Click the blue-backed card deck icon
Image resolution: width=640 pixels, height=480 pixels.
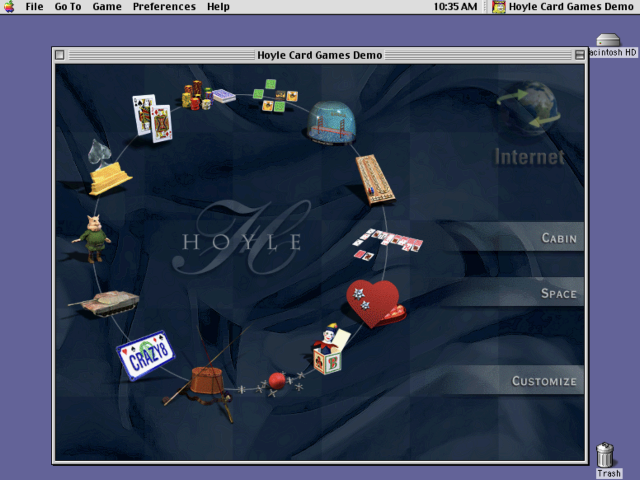pyautogui.click(x=224, y=96)
